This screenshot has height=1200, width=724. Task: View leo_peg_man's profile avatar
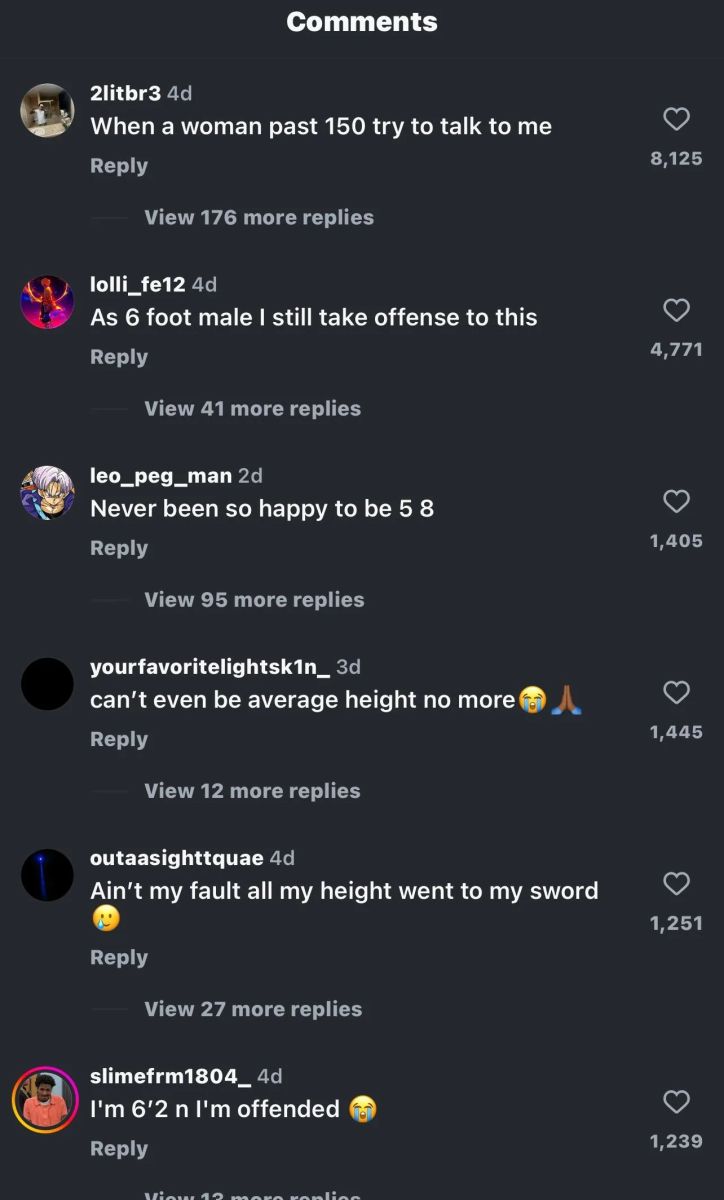pyautogui.click(x=47, y=493)
